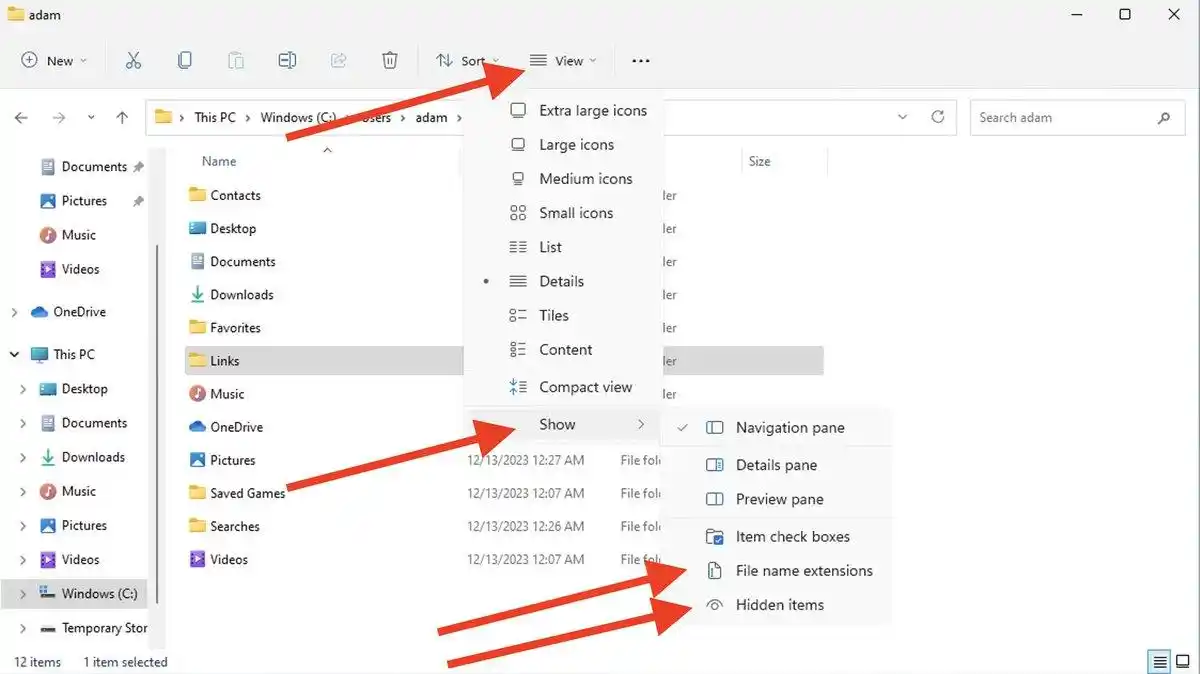Click the Rename icon in toolbar
1200x674 pixels.
click(287, 61)
